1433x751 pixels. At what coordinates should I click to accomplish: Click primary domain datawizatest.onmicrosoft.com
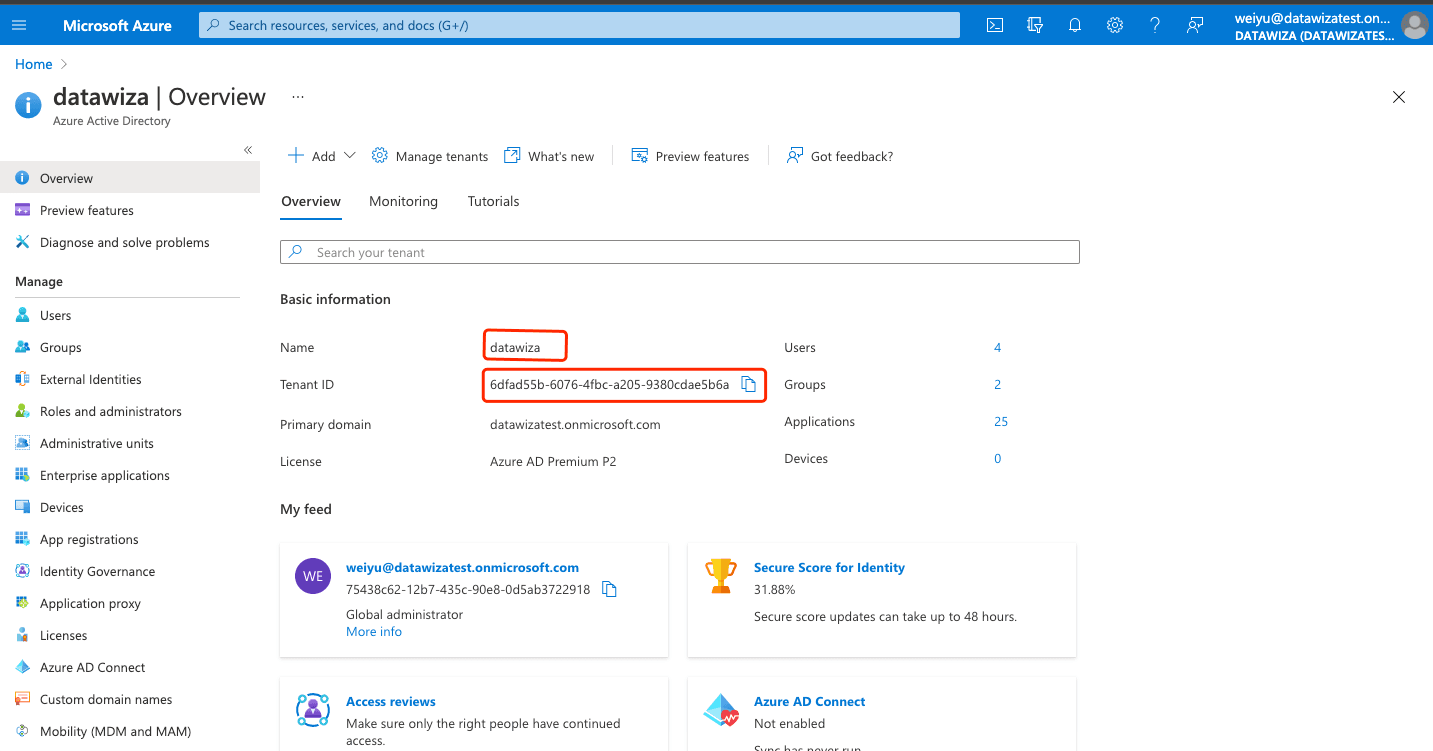tap(575, 424)
